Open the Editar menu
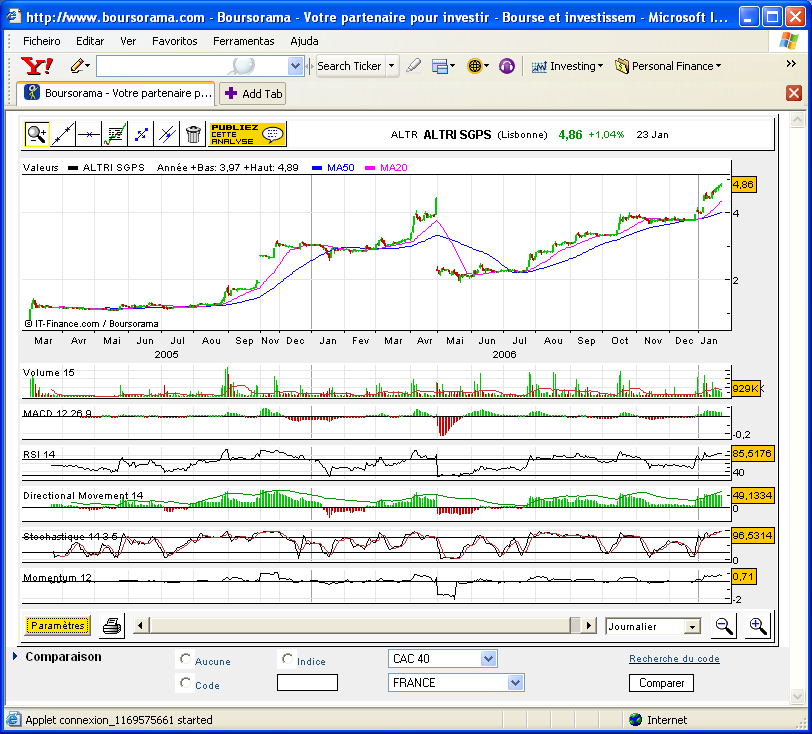812x734 pixels. [90, 41]
